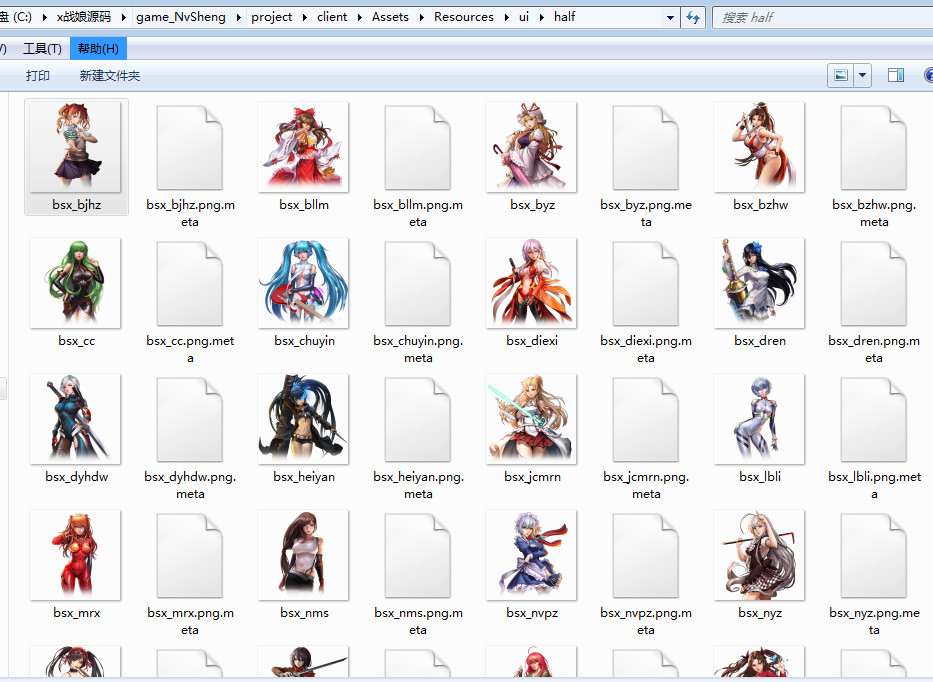Select the bsx_cc.png.meta file icon
The image size is (933, 682).
190,284
